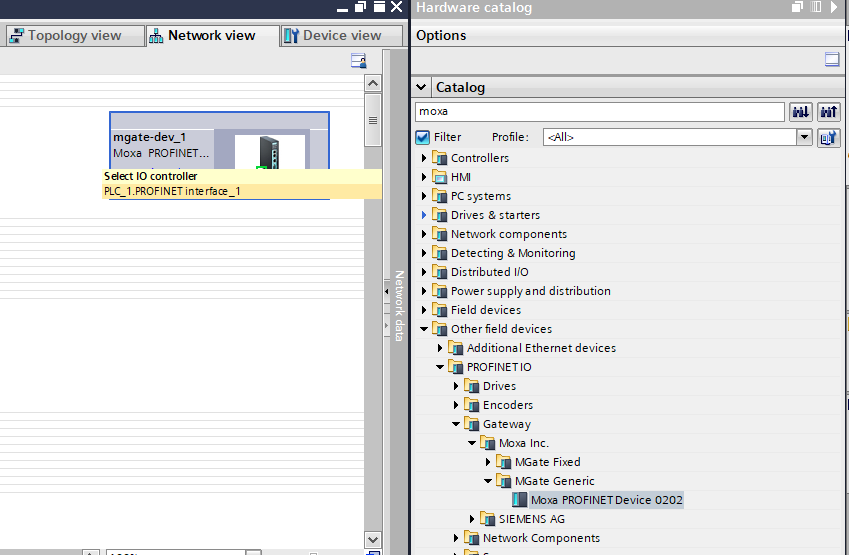Click the SIEMENS AG folder icon
Screen dimensions: 849x555
(x=488, y=519)
